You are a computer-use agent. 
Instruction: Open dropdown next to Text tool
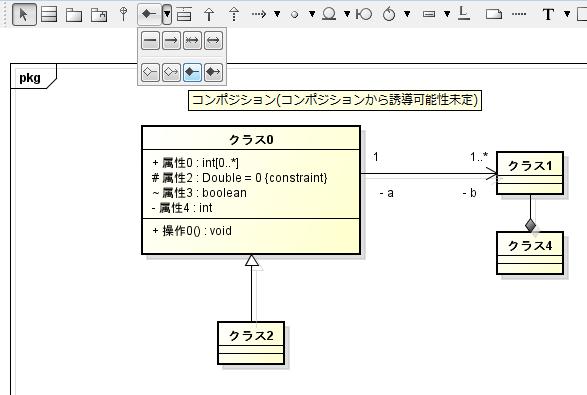point(567,15)
